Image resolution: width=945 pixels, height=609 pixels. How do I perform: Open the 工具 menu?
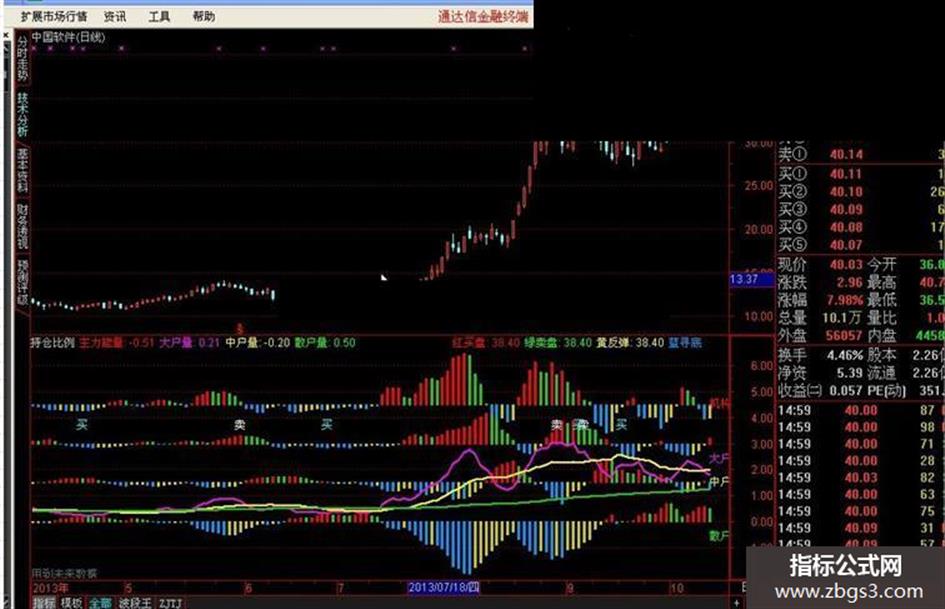point(159,16)
